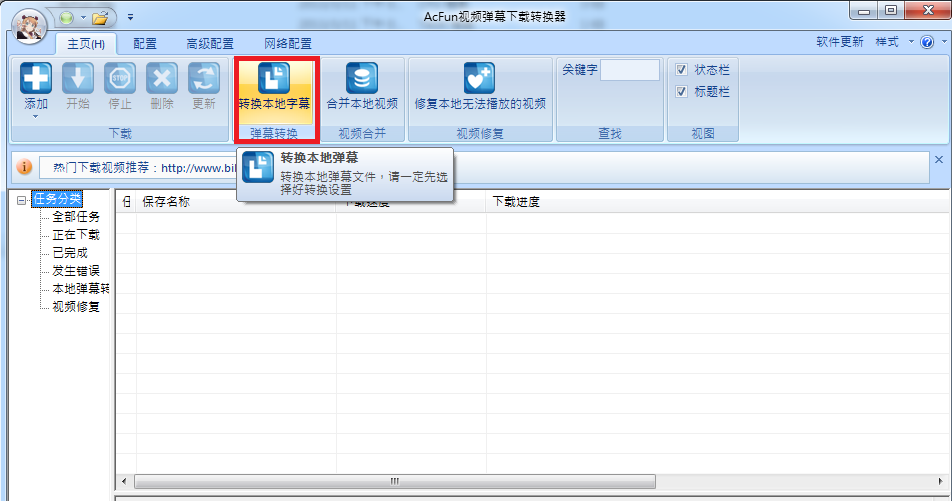Viewport: 952px width, 501px height.
Task: Click the orange info icon in notice bar
Action: [24, 166]
